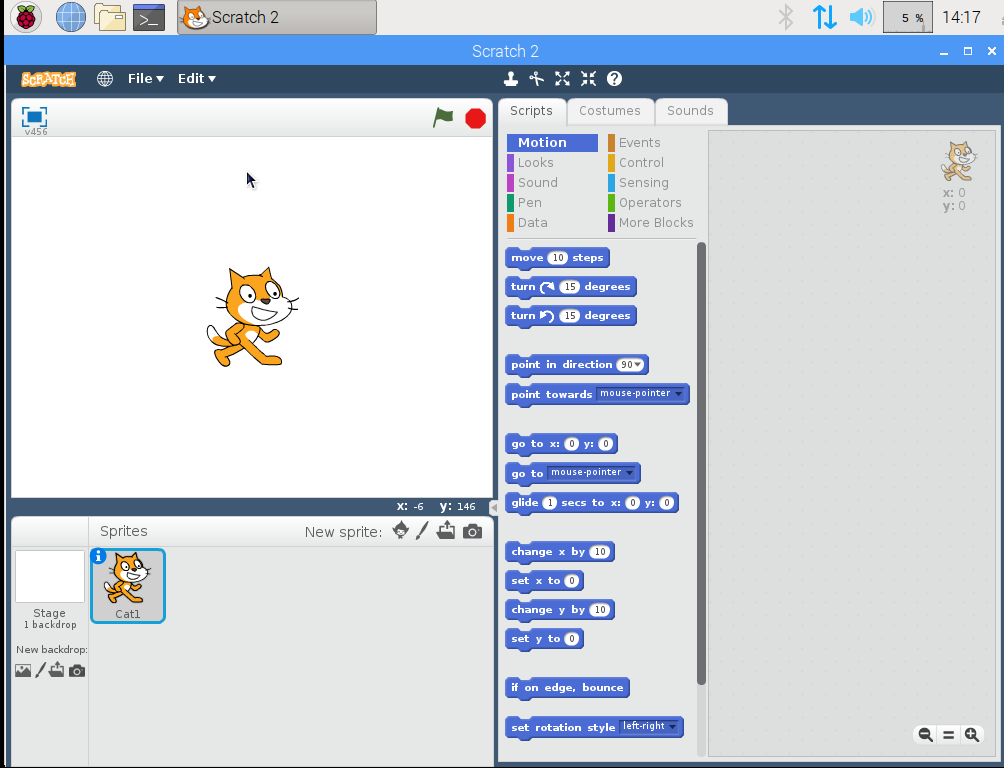Click the speaker volume icon in taskbar
This screenshot has height=768, width=1004.
(x=860, y=16)
